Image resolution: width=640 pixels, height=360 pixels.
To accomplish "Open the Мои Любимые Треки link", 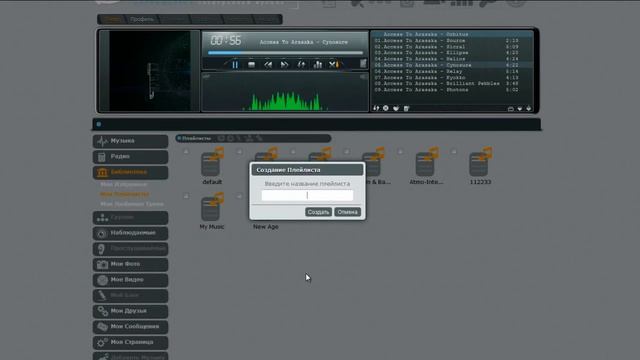I will pyautogui.click(x=132, y=204).
